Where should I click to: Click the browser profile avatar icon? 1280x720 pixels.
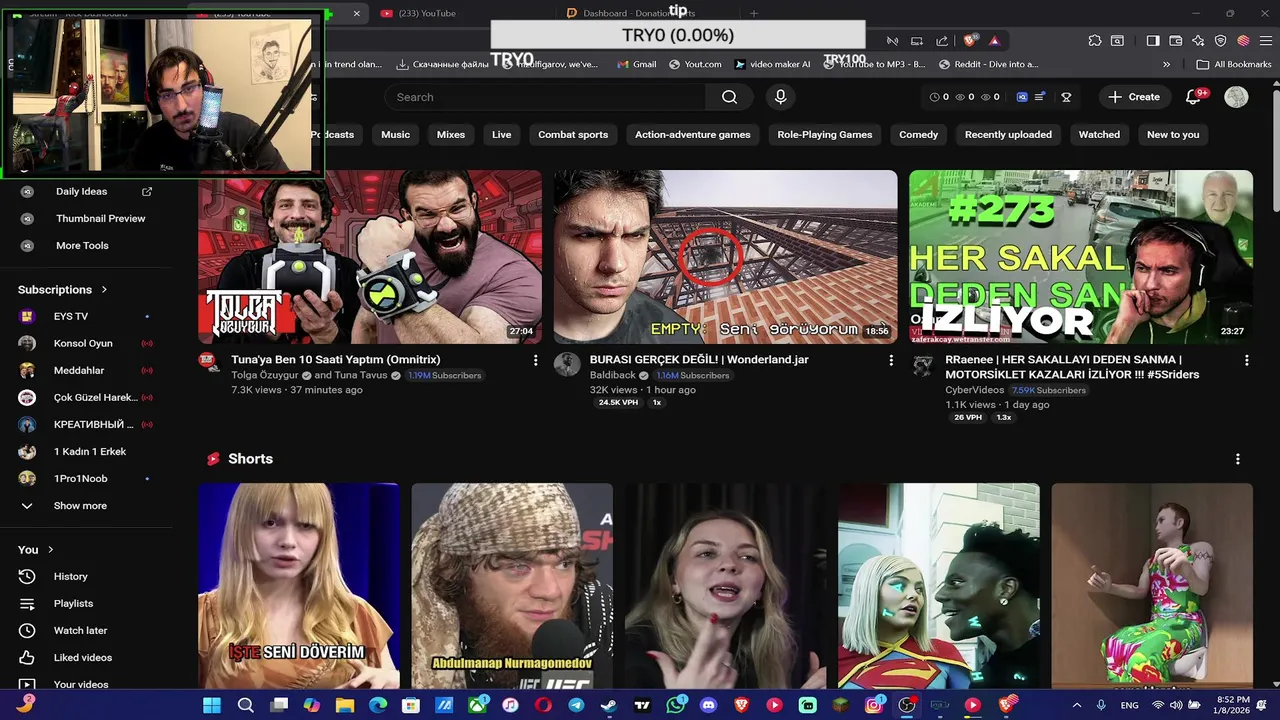(x=1243, y=40)
